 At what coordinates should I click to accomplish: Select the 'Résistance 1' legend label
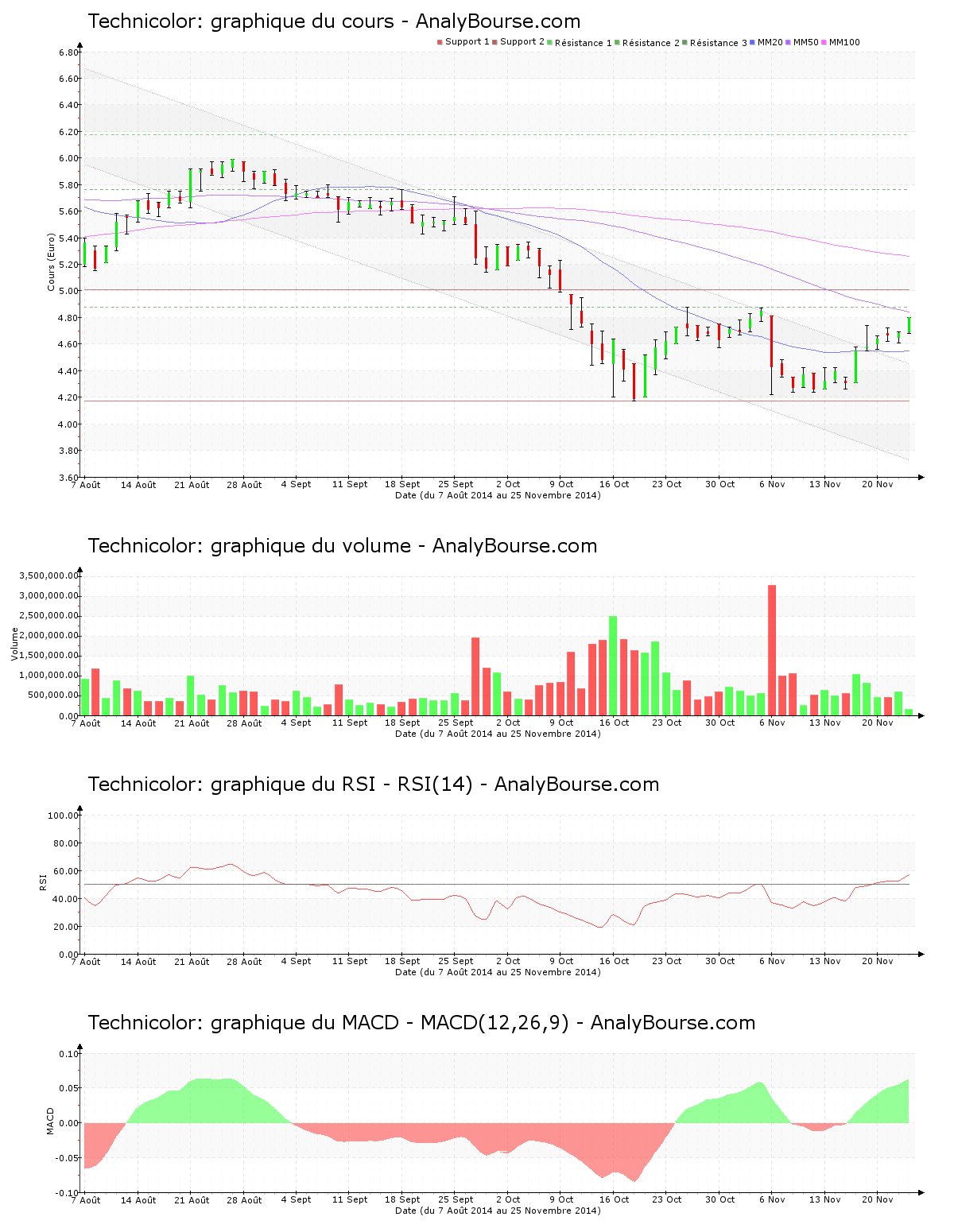pos(584,42)
